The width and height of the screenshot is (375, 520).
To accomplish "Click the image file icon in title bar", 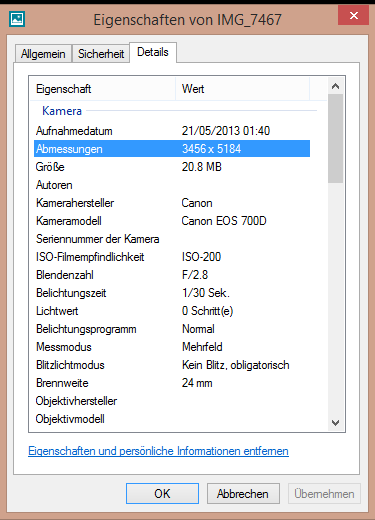I will [x=17, y=19].
